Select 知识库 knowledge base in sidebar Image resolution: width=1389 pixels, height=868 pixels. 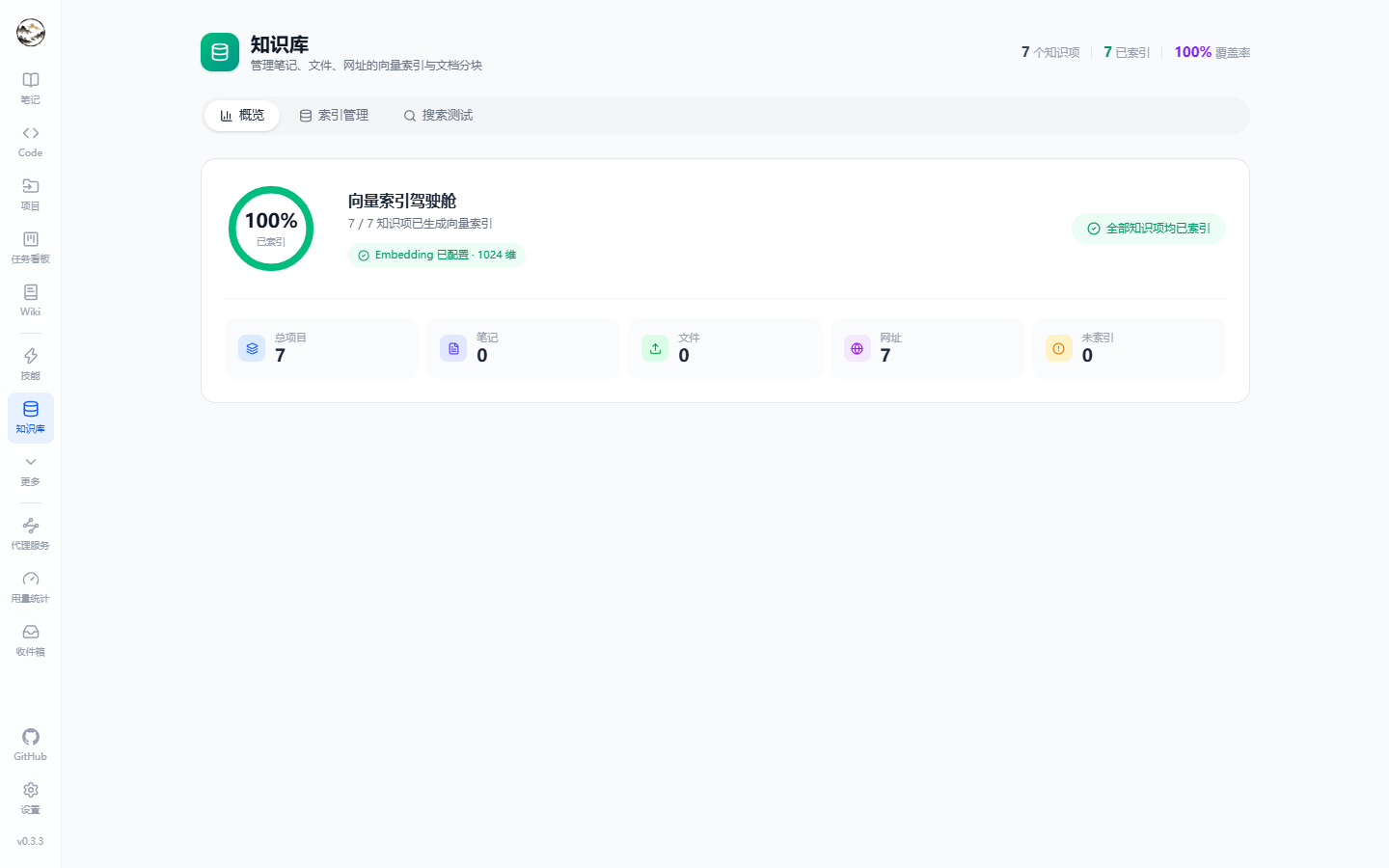click(31, 418)
